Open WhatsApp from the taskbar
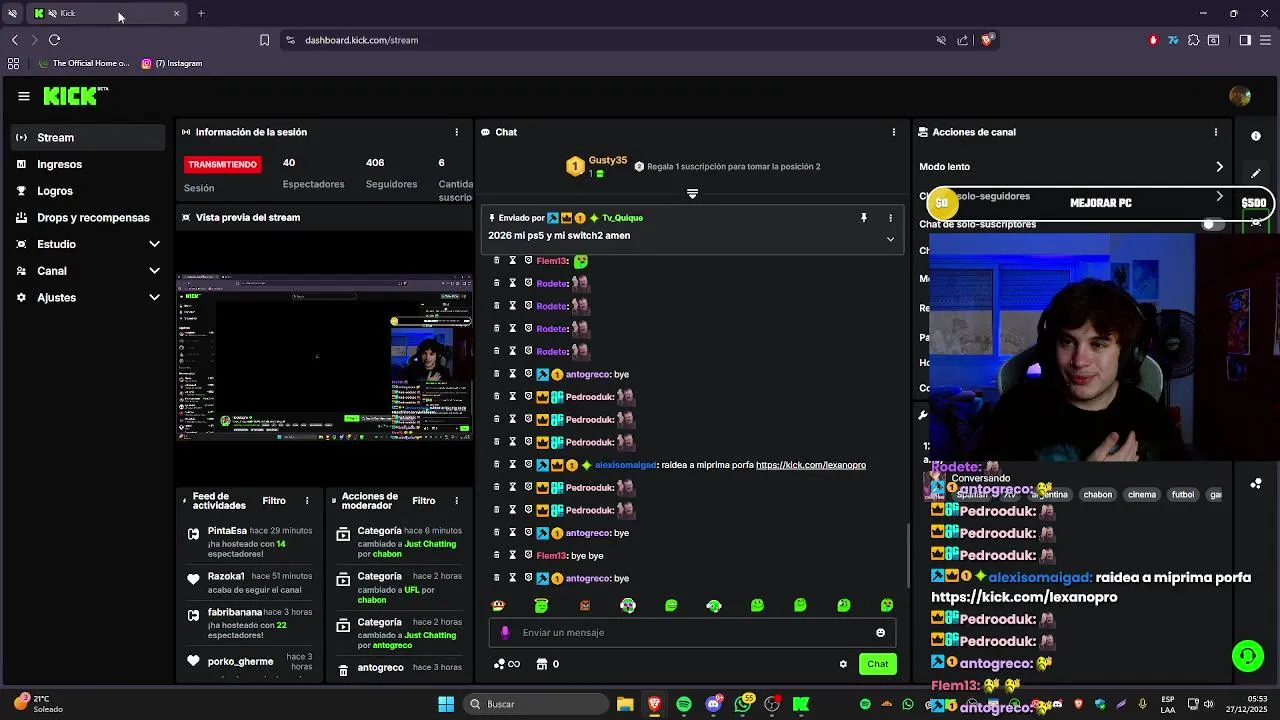The width and height of the screenshot is (1280, 720). tap(743, 704)
